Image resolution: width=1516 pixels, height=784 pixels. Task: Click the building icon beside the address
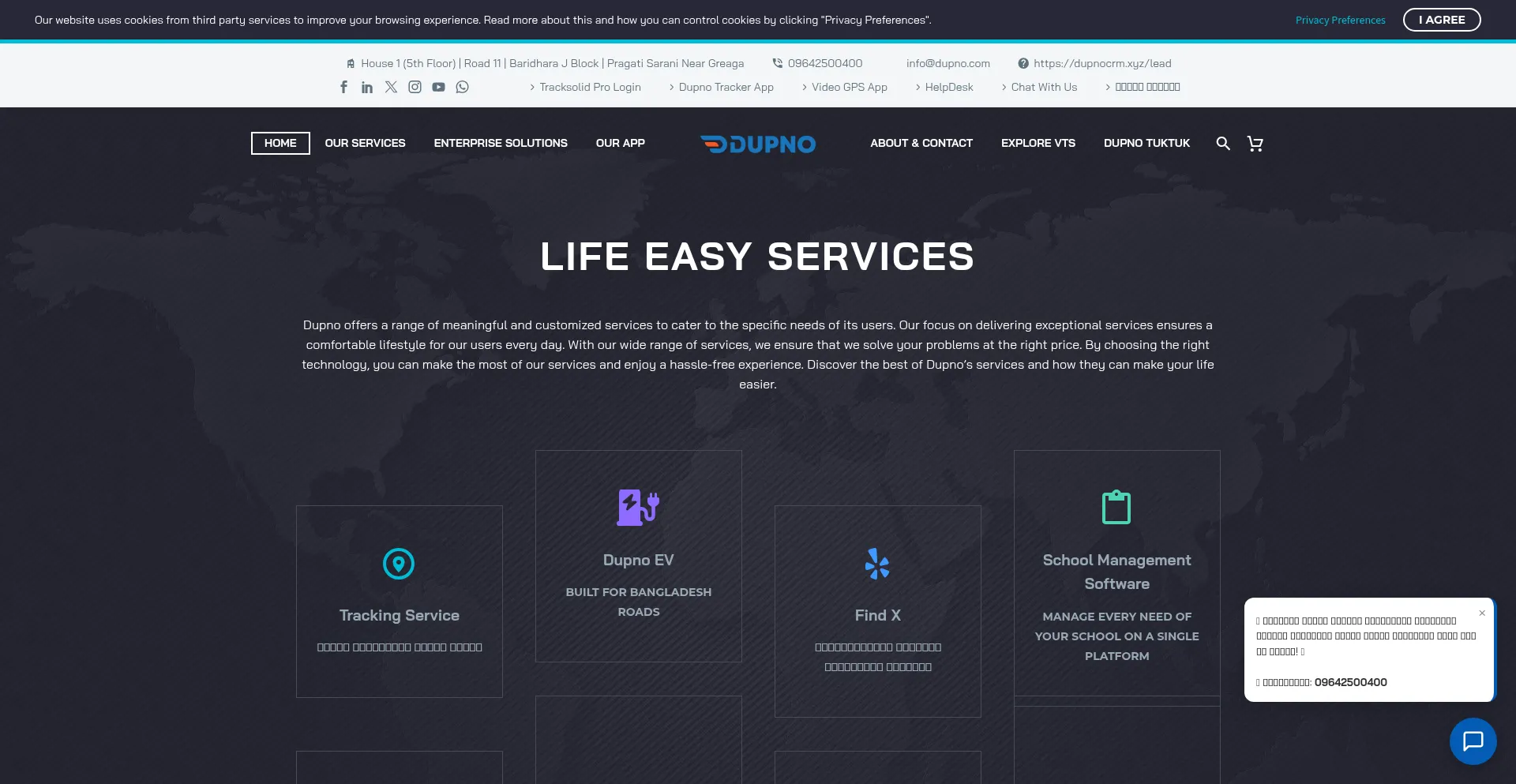point(351,63)
